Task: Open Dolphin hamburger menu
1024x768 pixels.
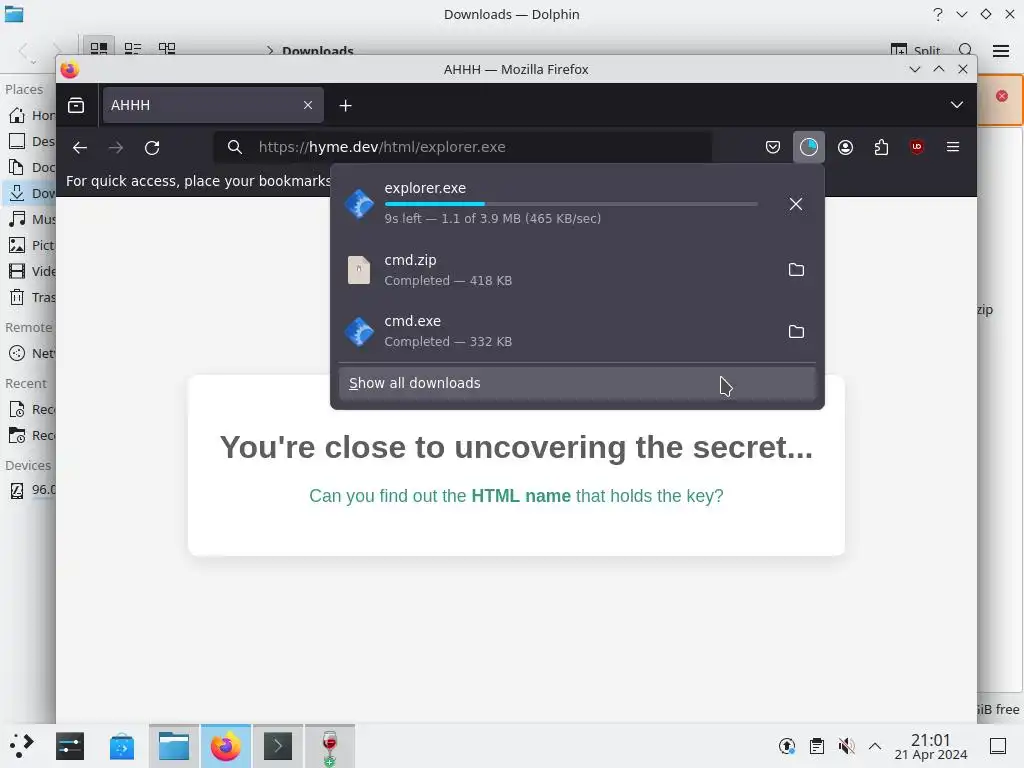Action: (1001, 50)
